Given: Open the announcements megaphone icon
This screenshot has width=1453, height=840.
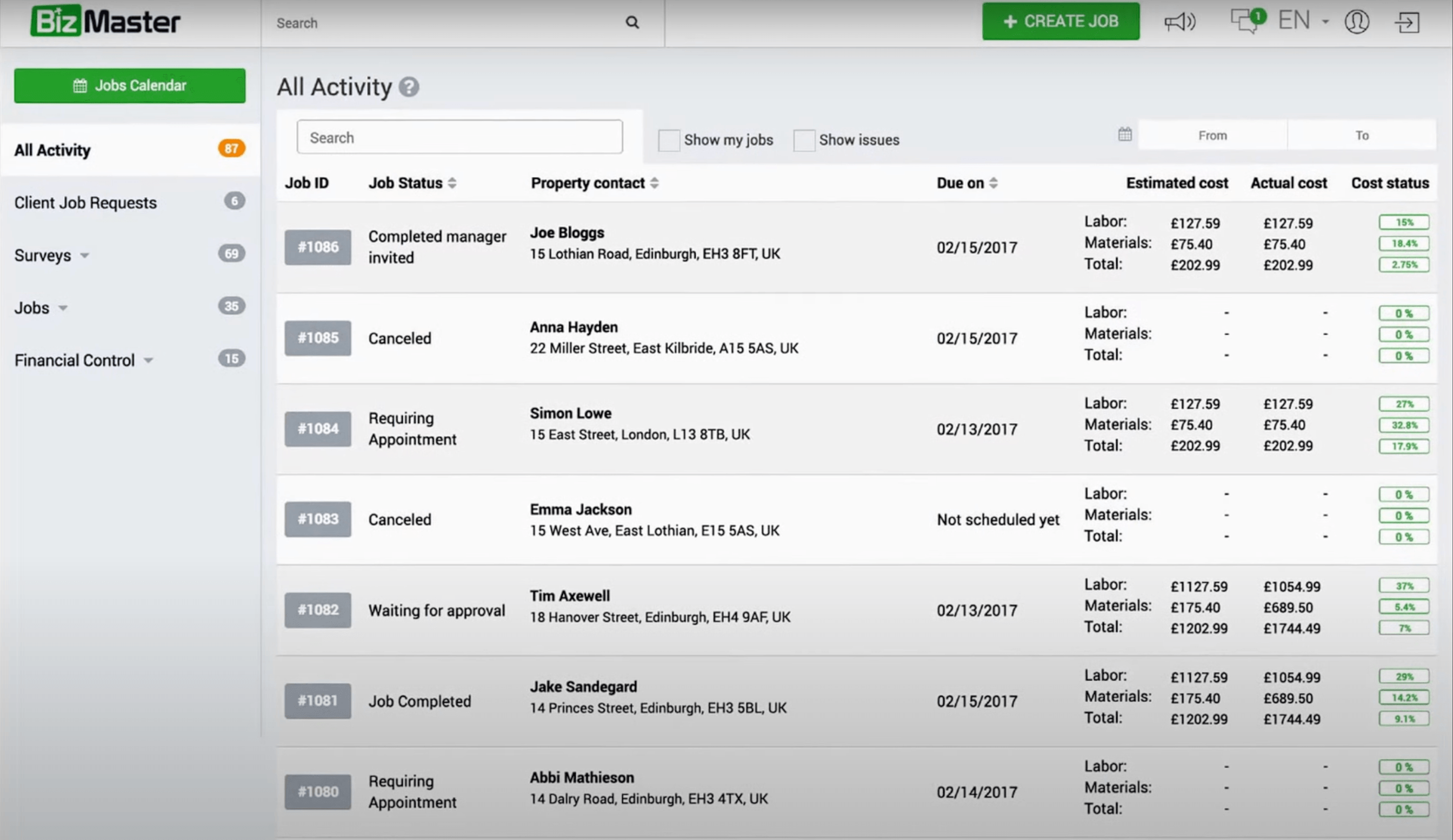Looking at the screenshot, I should [1179, 22].
